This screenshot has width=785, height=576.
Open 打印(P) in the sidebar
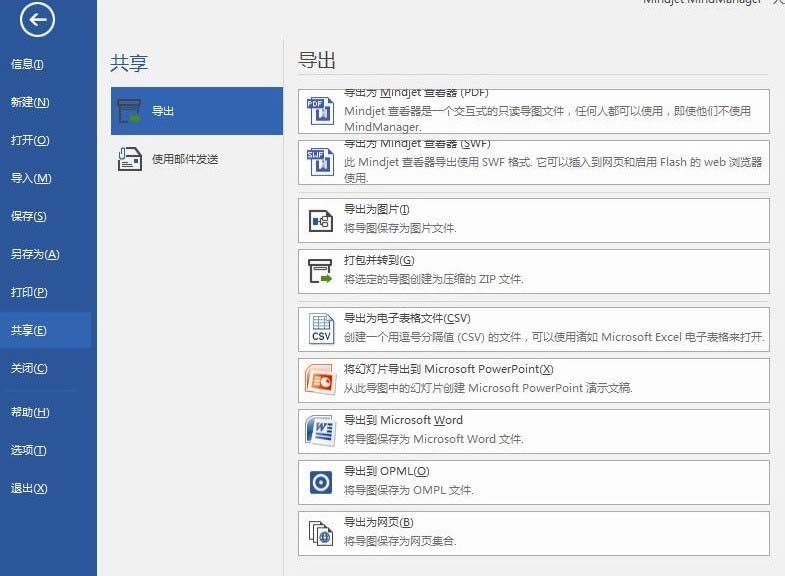[x=29, y=292]
